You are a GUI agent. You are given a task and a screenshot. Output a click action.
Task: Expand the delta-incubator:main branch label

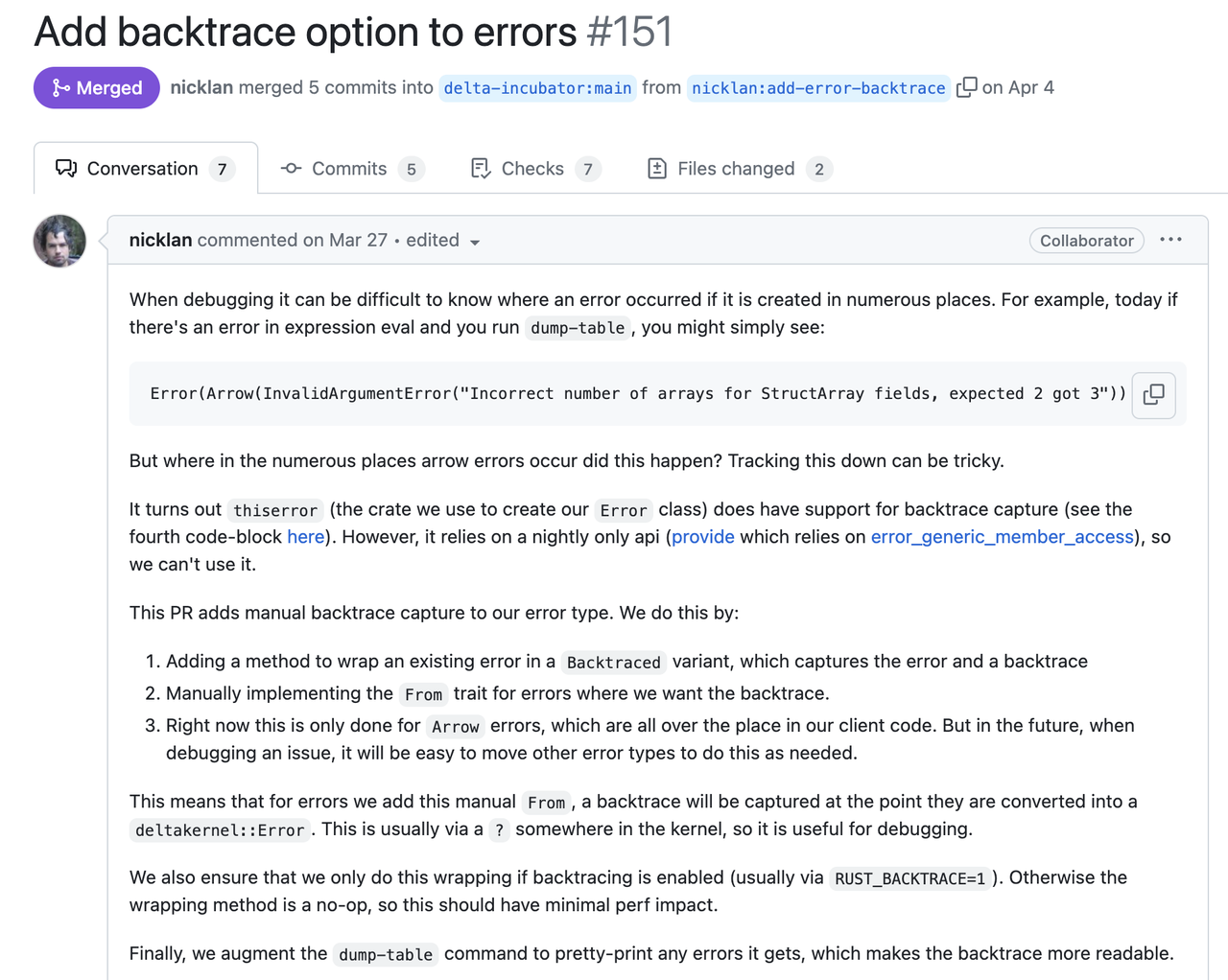537,88
